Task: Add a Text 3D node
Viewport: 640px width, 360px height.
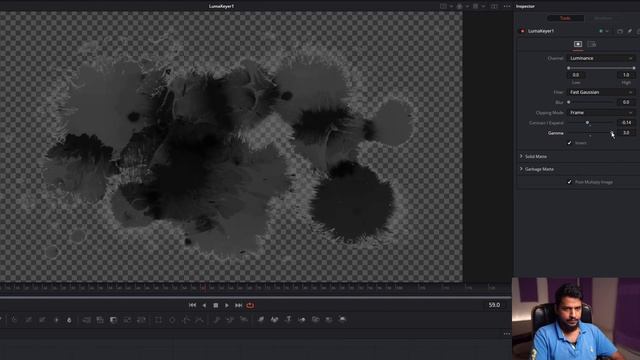Action: coord(288,320)
